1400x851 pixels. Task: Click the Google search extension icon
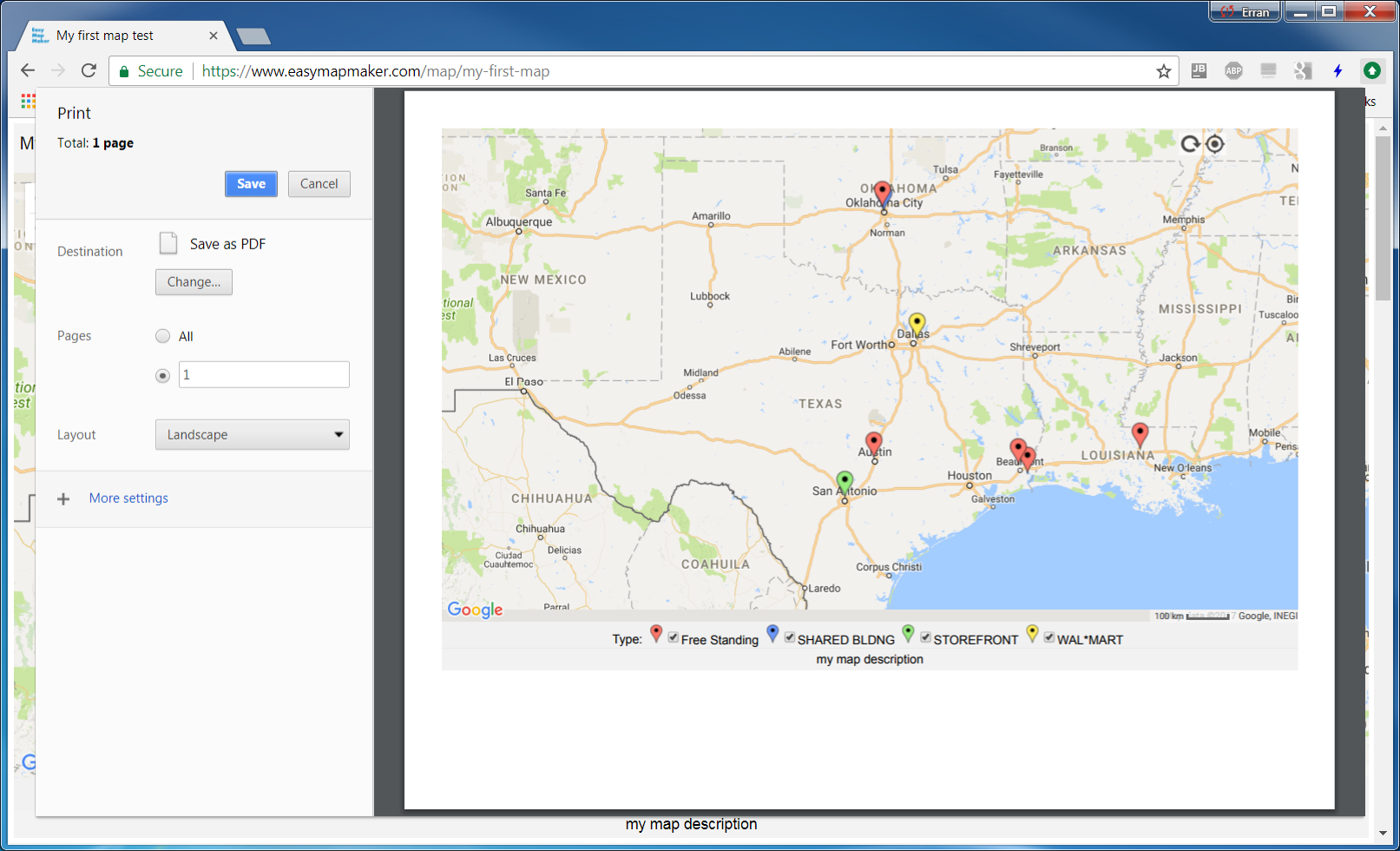coord(1302,70)
